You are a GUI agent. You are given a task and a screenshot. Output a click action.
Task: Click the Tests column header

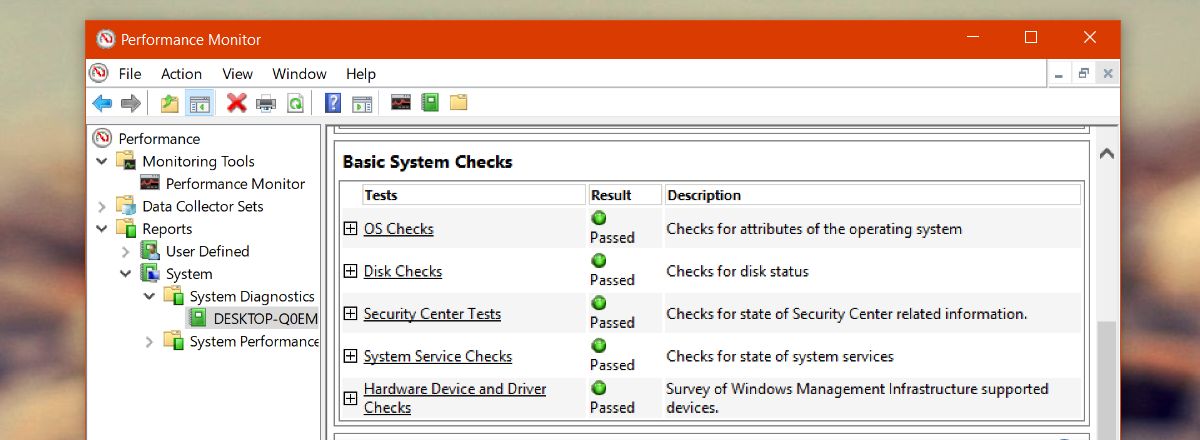tap(474, 195)
